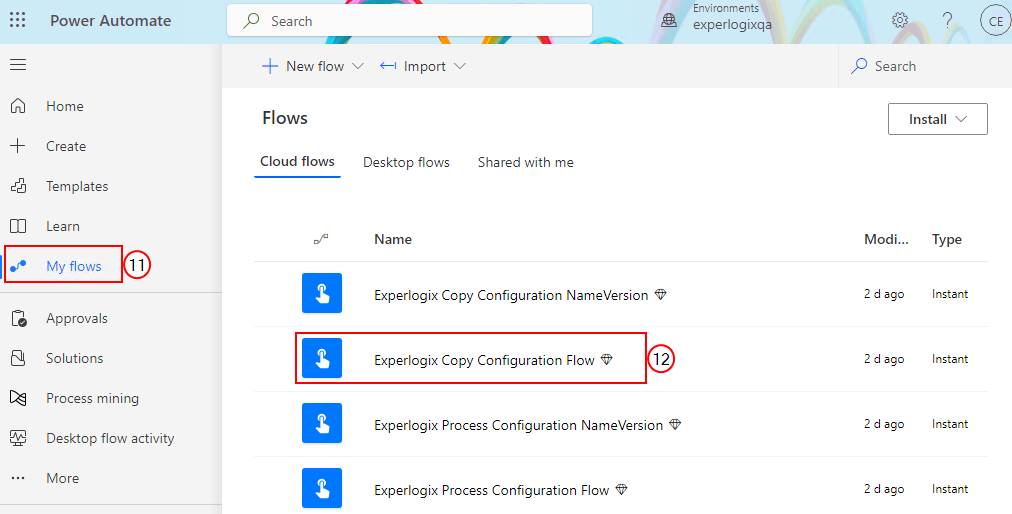Open Experlogix Process Configuration NameVersion flow
Viewport: 1012px width, 514px height.
tap(518, 426)
